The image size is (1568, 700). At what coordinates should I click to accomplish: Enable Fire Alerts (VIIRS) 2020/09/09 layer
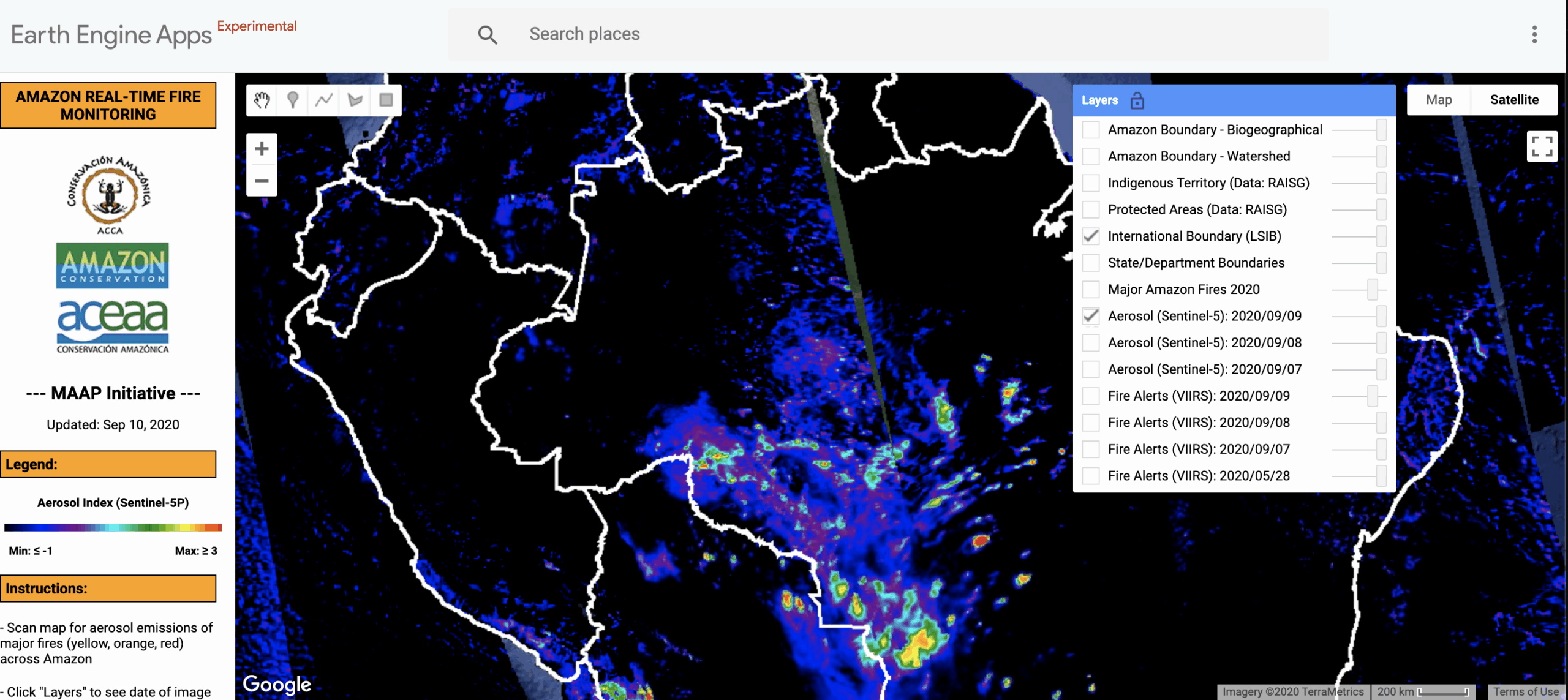pos(1091,396)
